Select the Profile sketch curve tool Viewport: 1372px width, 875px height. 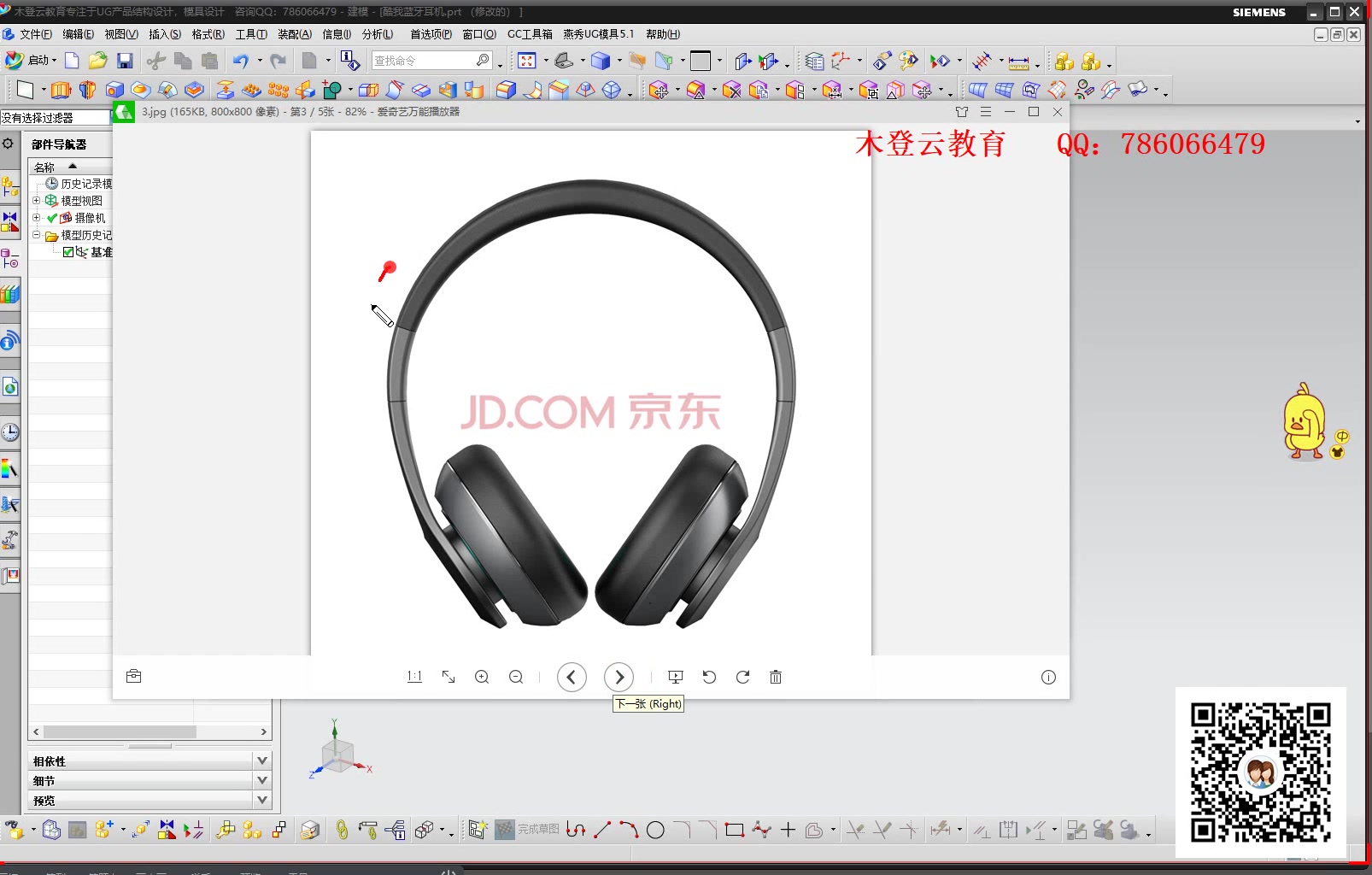[x=576, y=829]
